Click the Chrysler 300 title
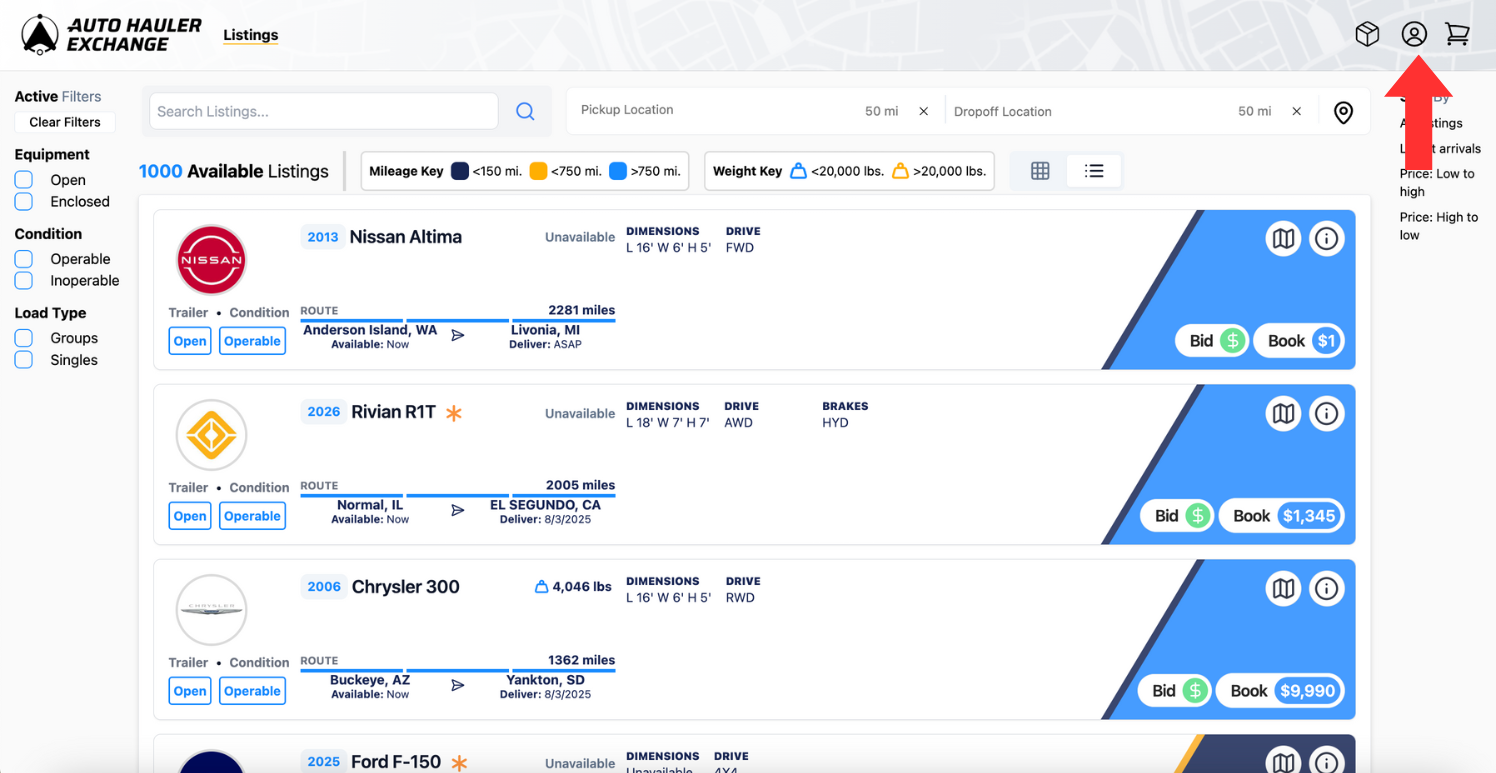 point(405,587)
